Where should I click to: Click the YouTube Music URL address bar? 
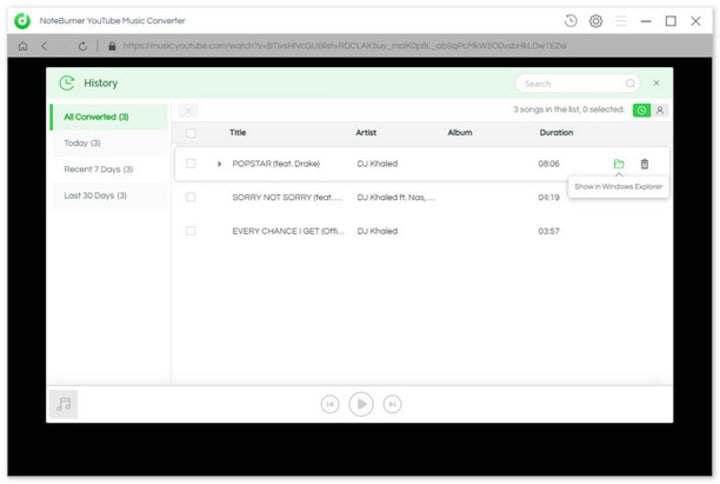tap(344, 46)
